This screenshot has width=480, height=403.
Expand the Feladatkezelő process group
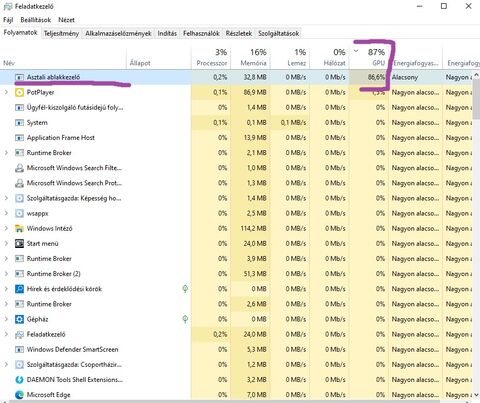click(x=6, y=334)
